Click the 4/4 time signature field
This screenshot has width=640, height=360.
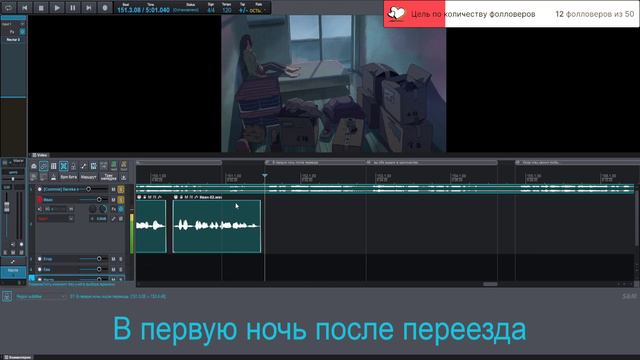coord(211,10)
